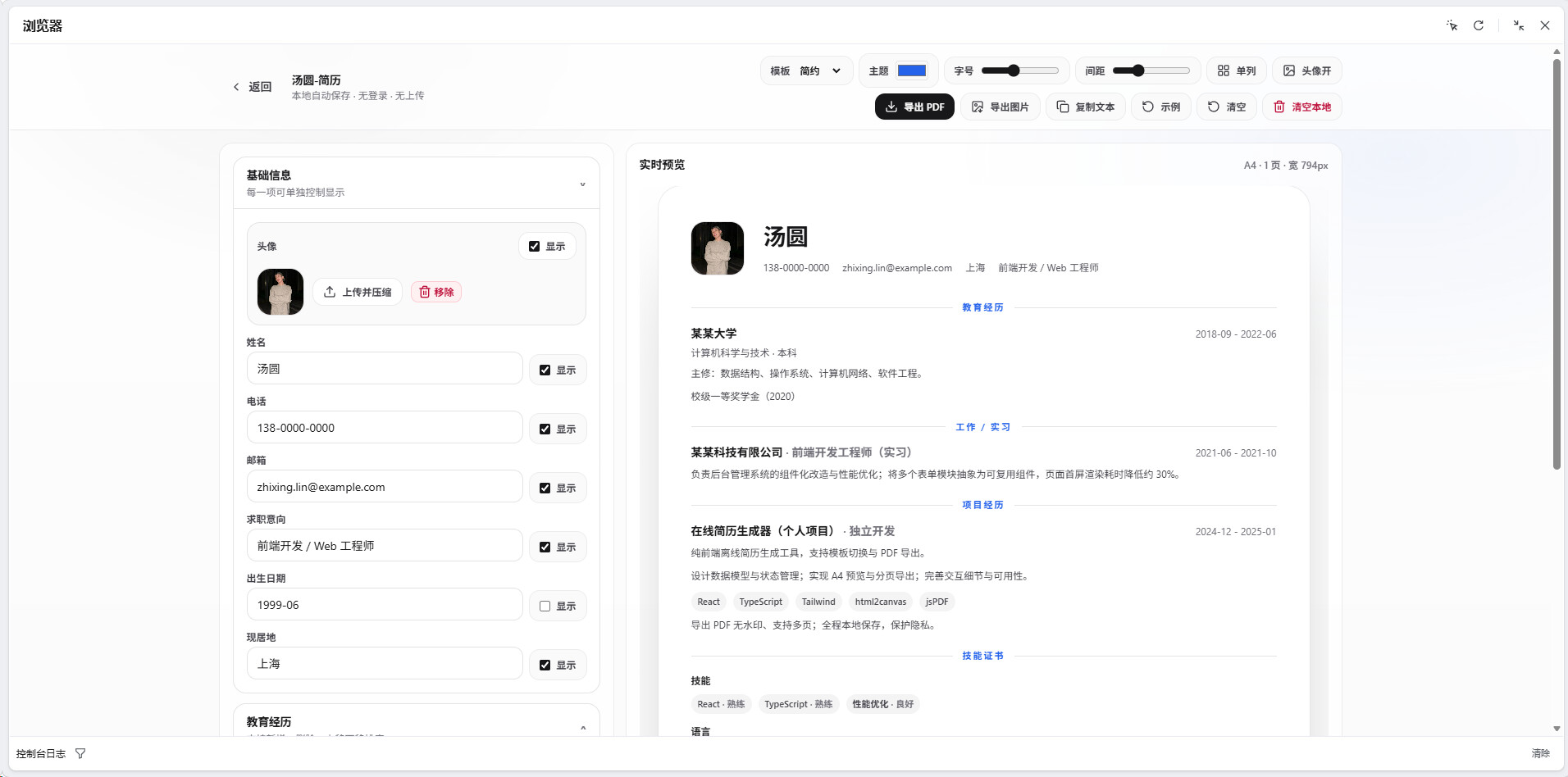
Task: Click the console log filter icon
Action: coord(80,753)
